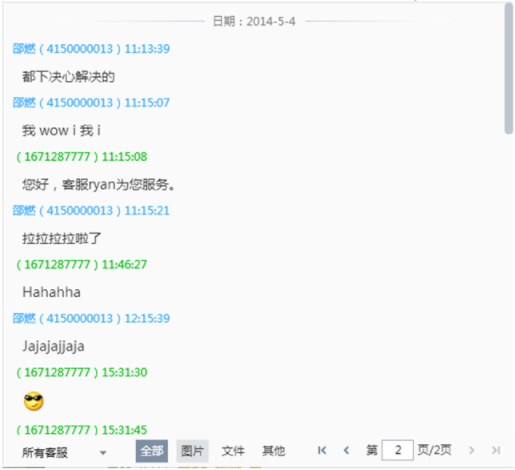This screenshot has height=470, width=515.
Task: Click the sunglasses emoji in the chat
Action: (x=34, y=401)
